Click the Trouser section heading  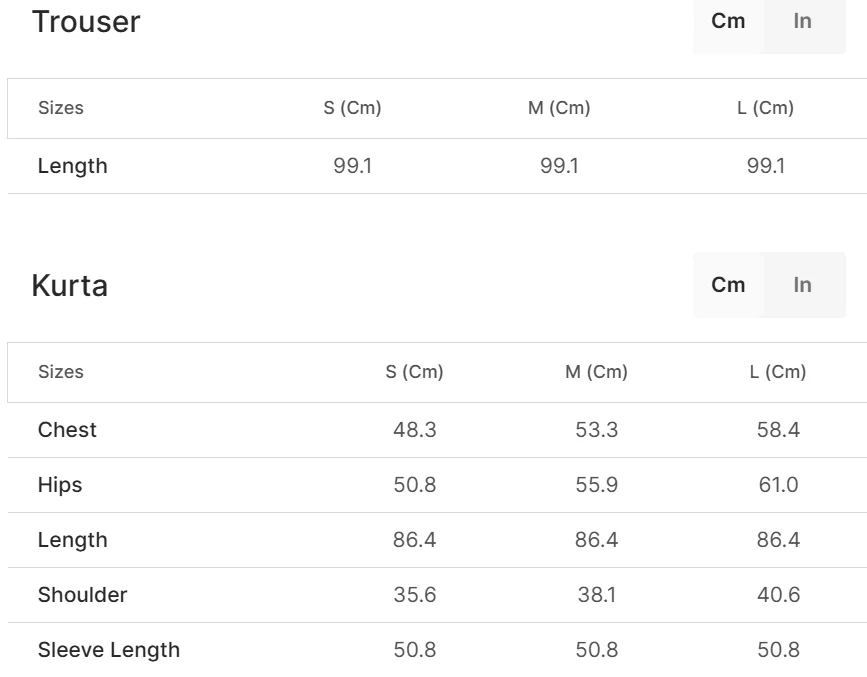[x=86, y=21]
